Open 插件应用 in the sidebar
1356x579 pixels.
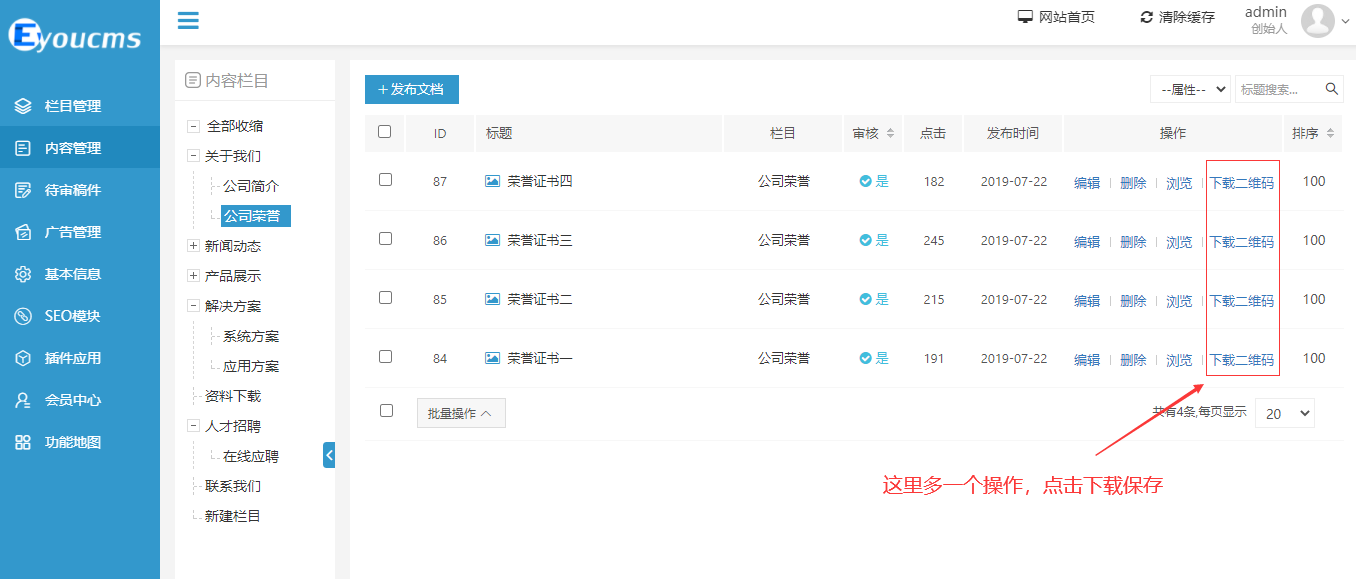80,358
